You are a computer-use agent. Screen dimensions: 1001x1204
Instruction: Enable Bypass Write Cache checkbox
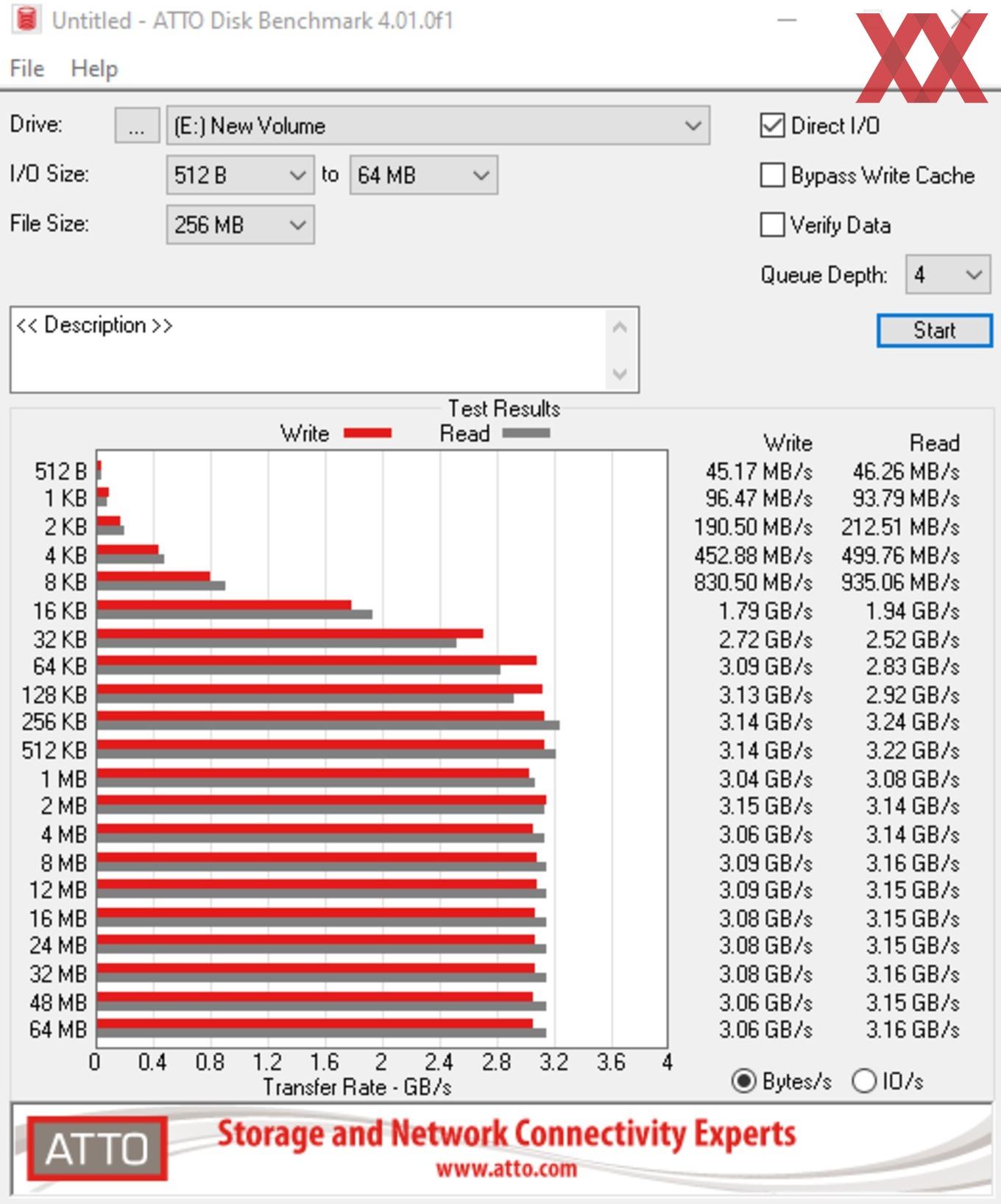772,175
